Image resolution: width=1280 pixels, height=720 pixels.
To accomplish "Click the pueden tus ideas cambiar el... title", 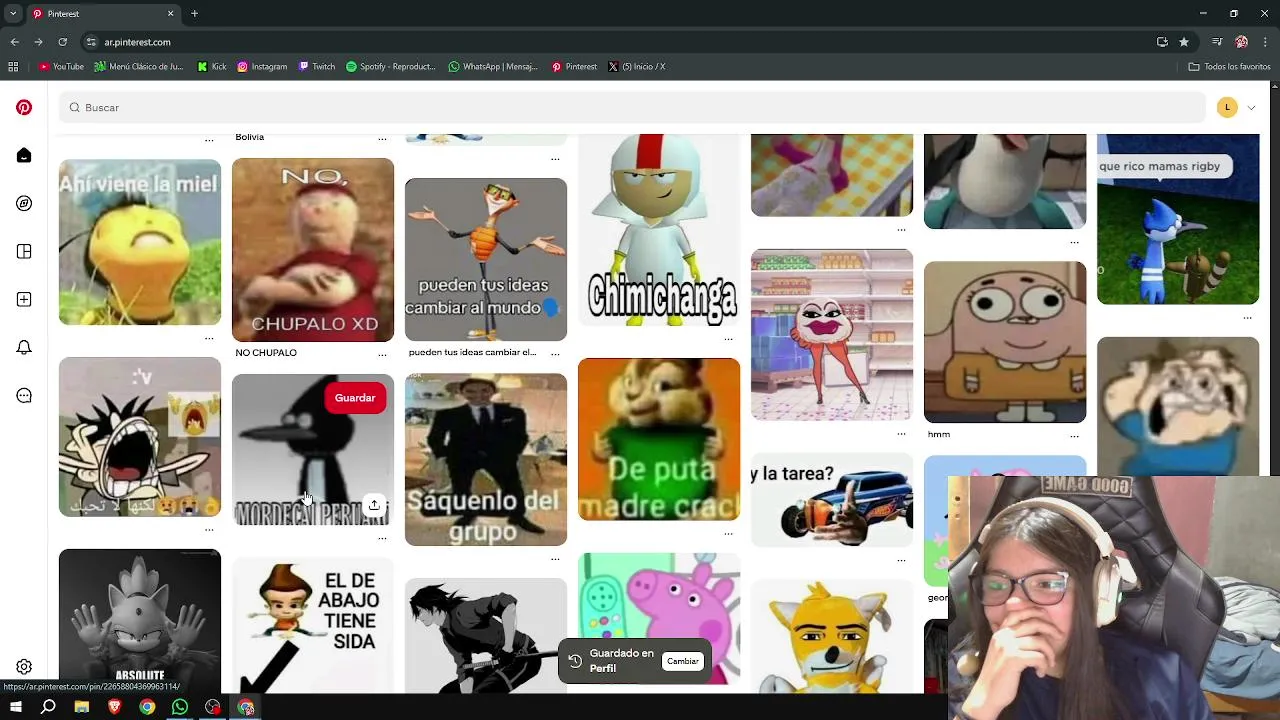I will (472, 353).
